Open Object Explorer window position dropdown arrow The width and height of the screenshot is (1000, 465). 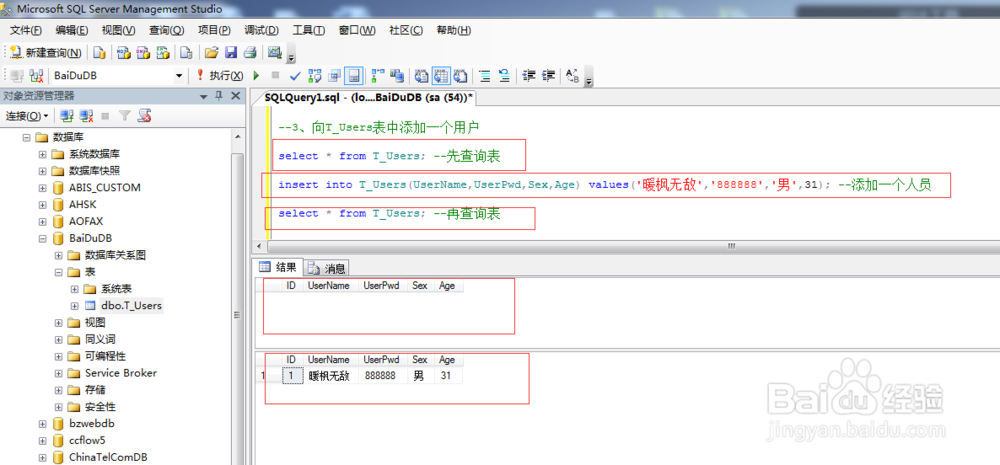tap(203, 97)
